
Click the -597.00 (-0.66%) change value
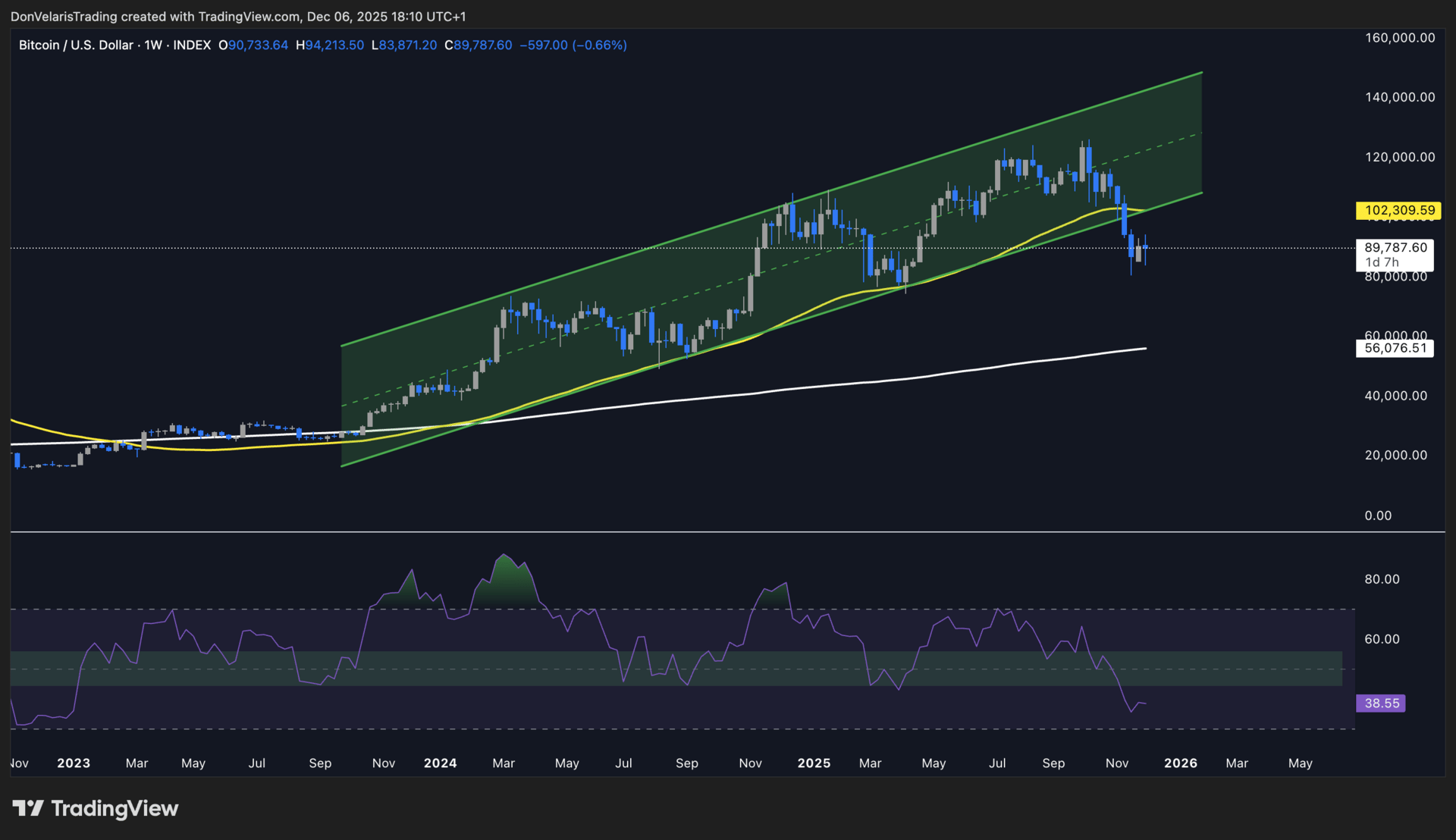(573, 45)
